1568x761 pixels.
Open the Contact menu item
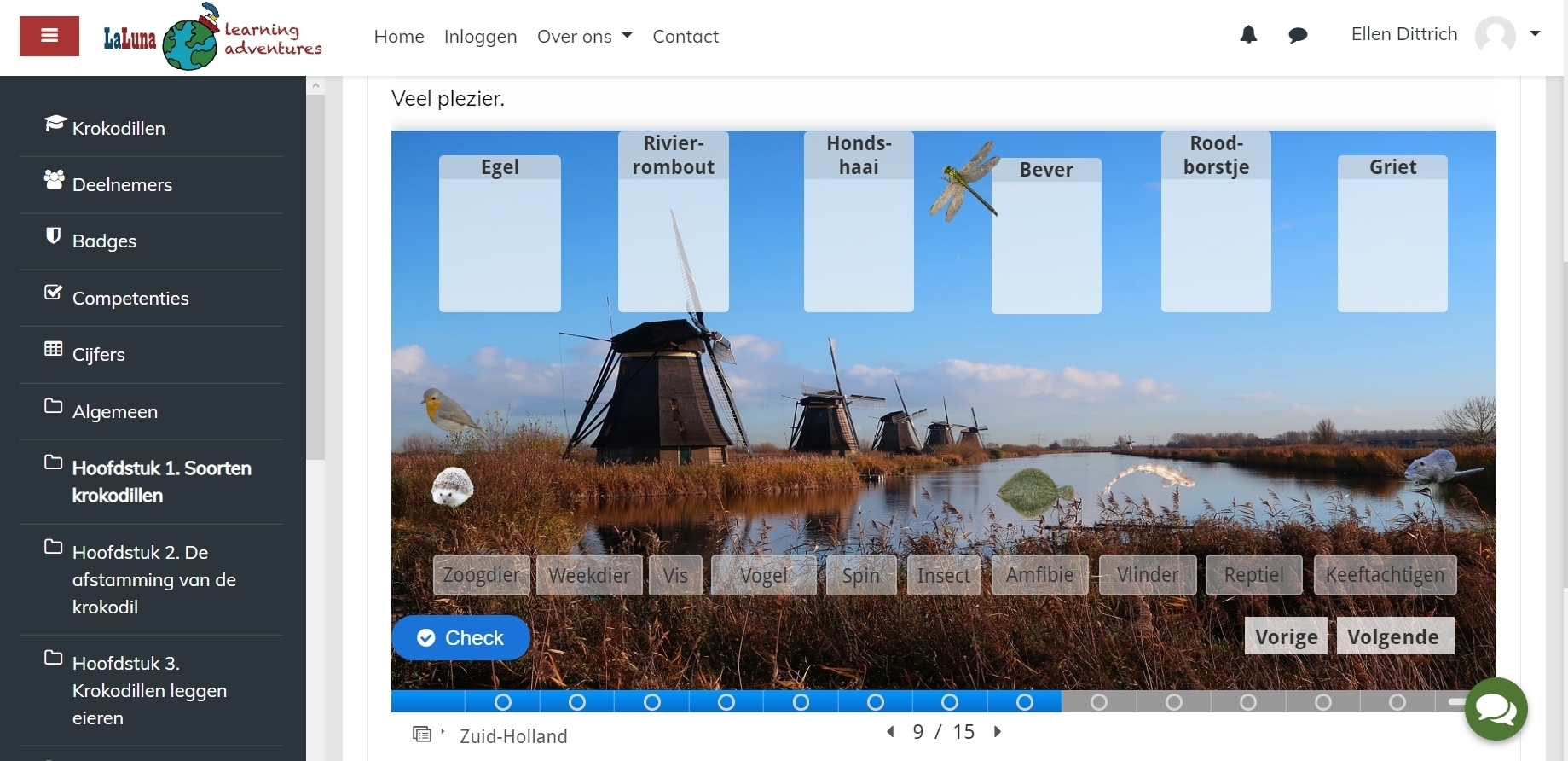(686, 37)
